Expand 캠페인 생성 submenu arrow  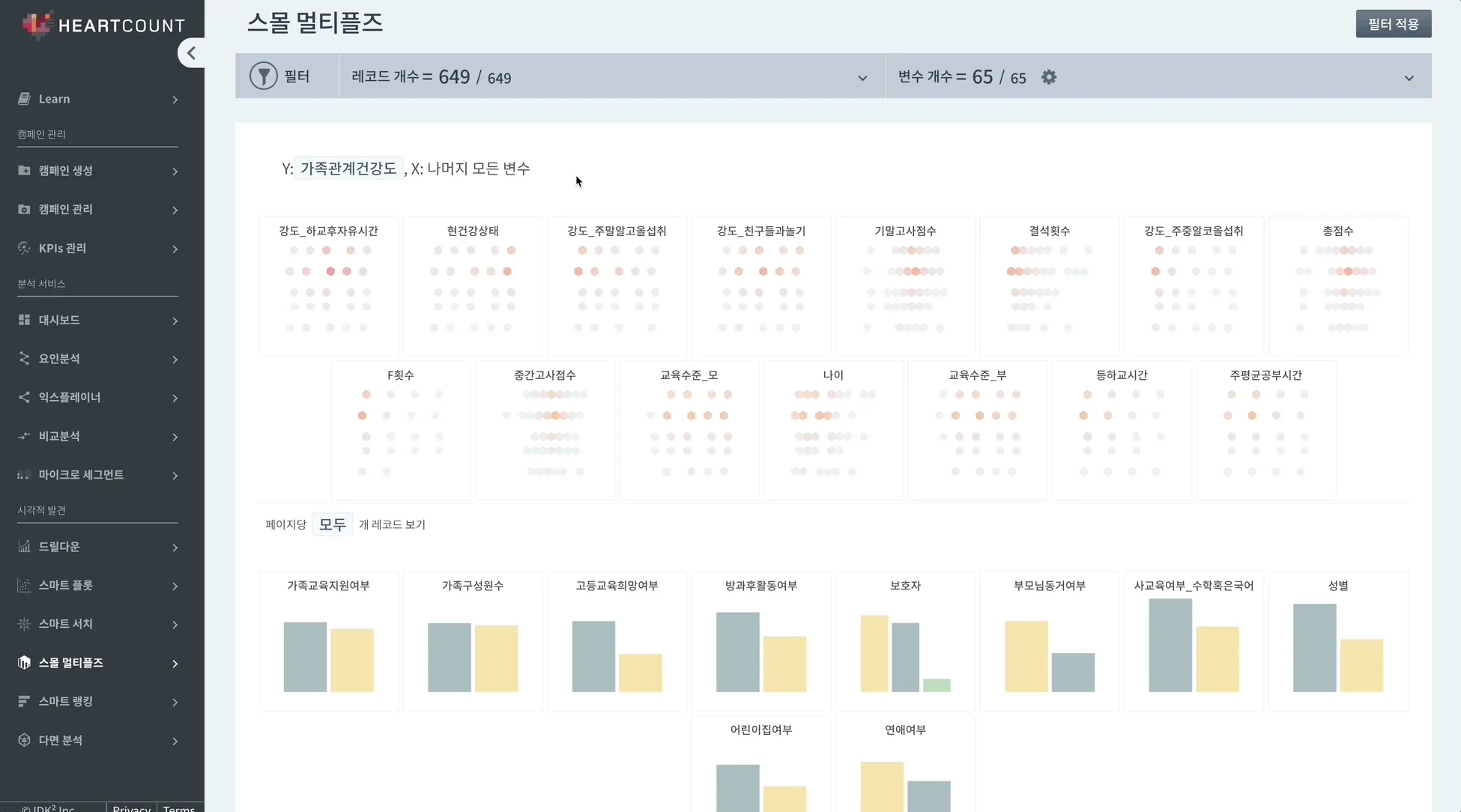[175, 172]
